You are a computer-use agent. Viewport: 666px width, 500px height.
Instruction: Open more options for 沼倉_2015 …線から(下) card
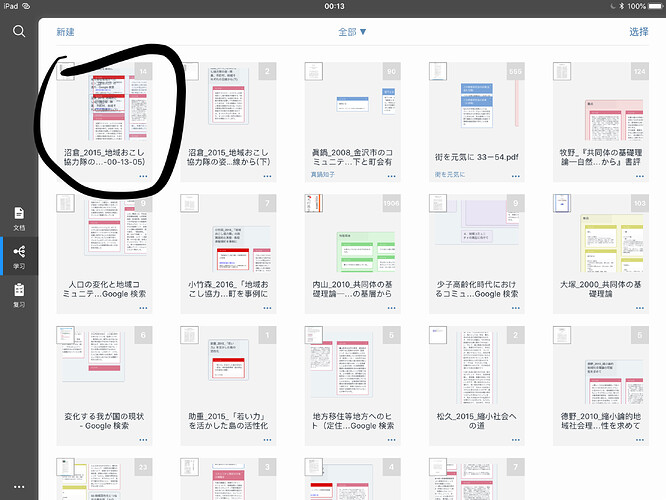coord(267,176)
